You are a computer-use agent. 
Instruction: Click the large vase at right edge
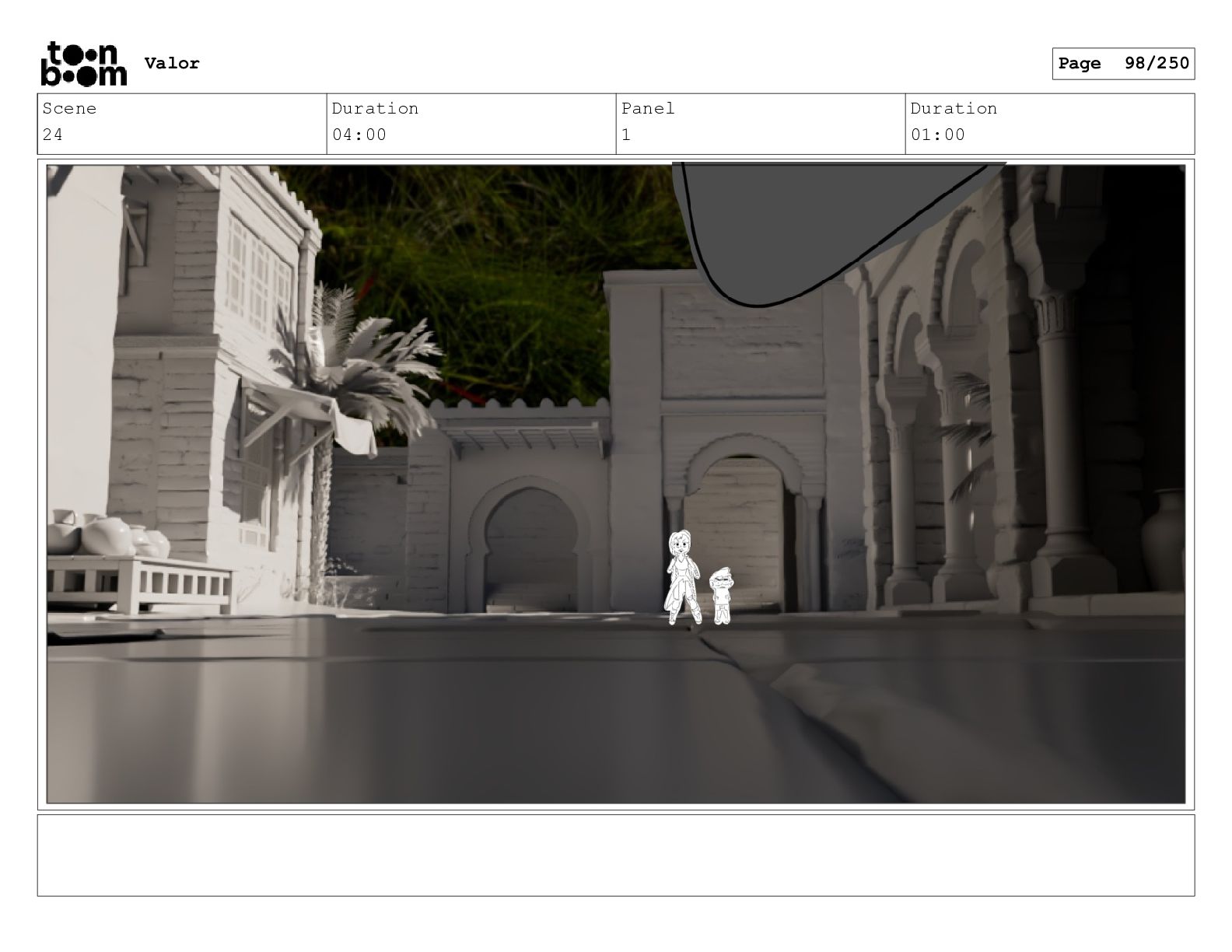point(1165,538)
